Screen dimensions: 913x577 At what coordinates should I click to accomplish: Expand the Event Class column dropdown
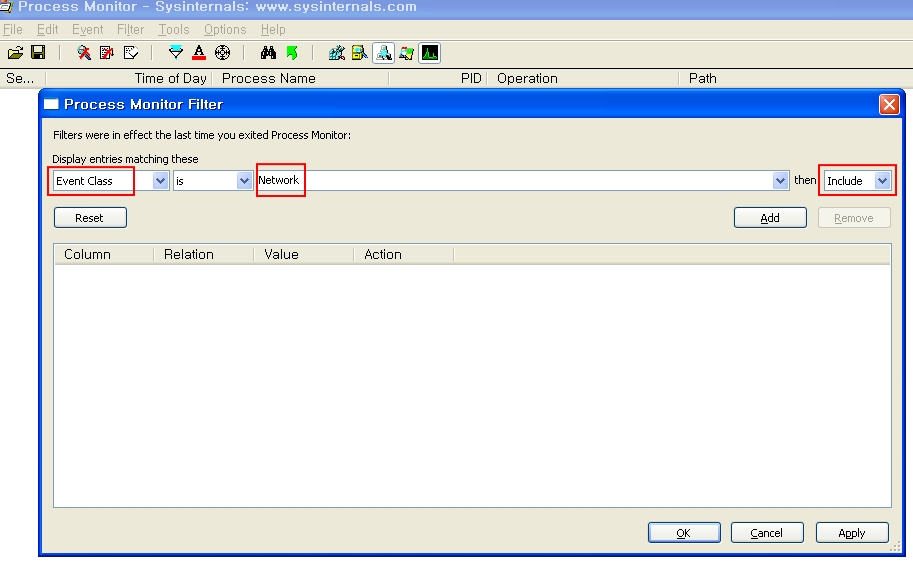(x=160, y=180)
